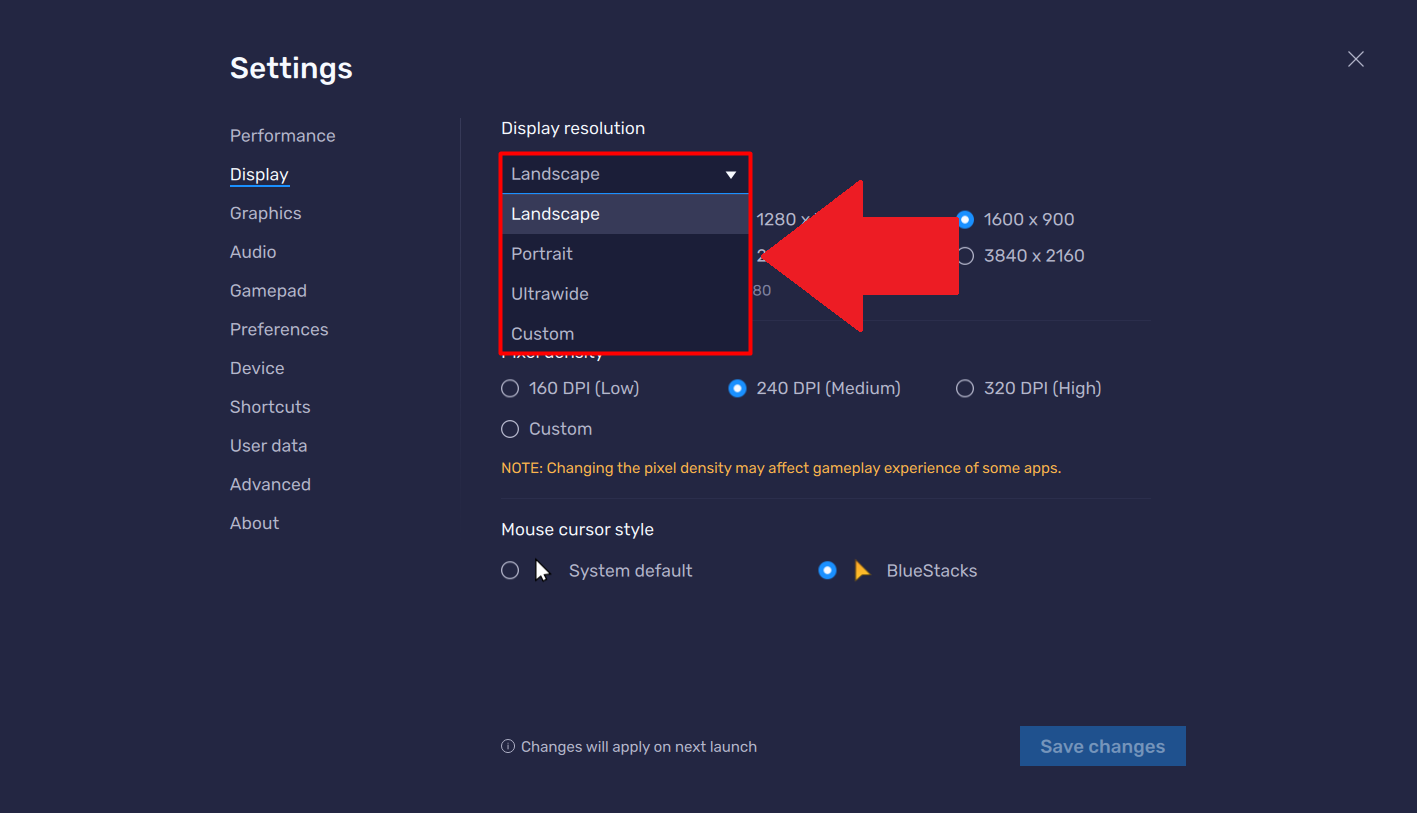Open the Performance settings
1417x813 pixels.
point(282,135)
